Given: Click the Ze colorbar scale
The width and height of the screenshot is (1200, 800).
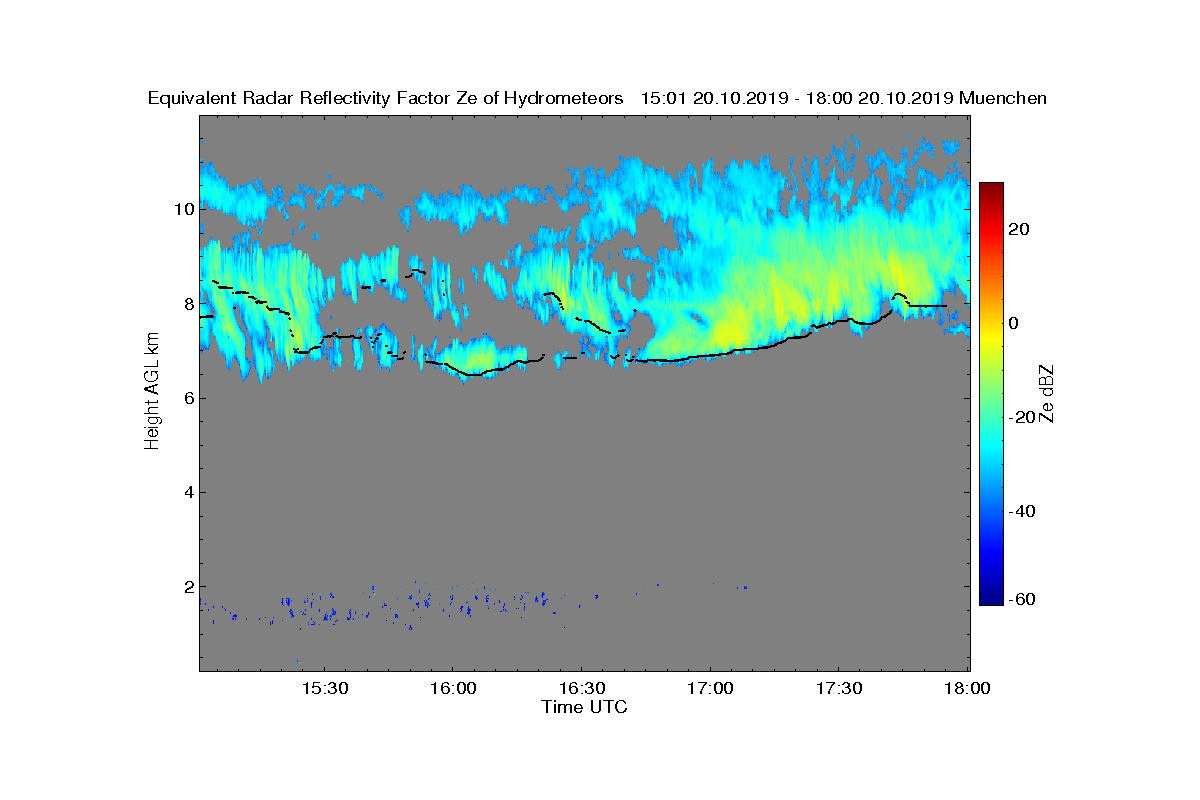Looking at the screenshot, I should pos(991,394).
